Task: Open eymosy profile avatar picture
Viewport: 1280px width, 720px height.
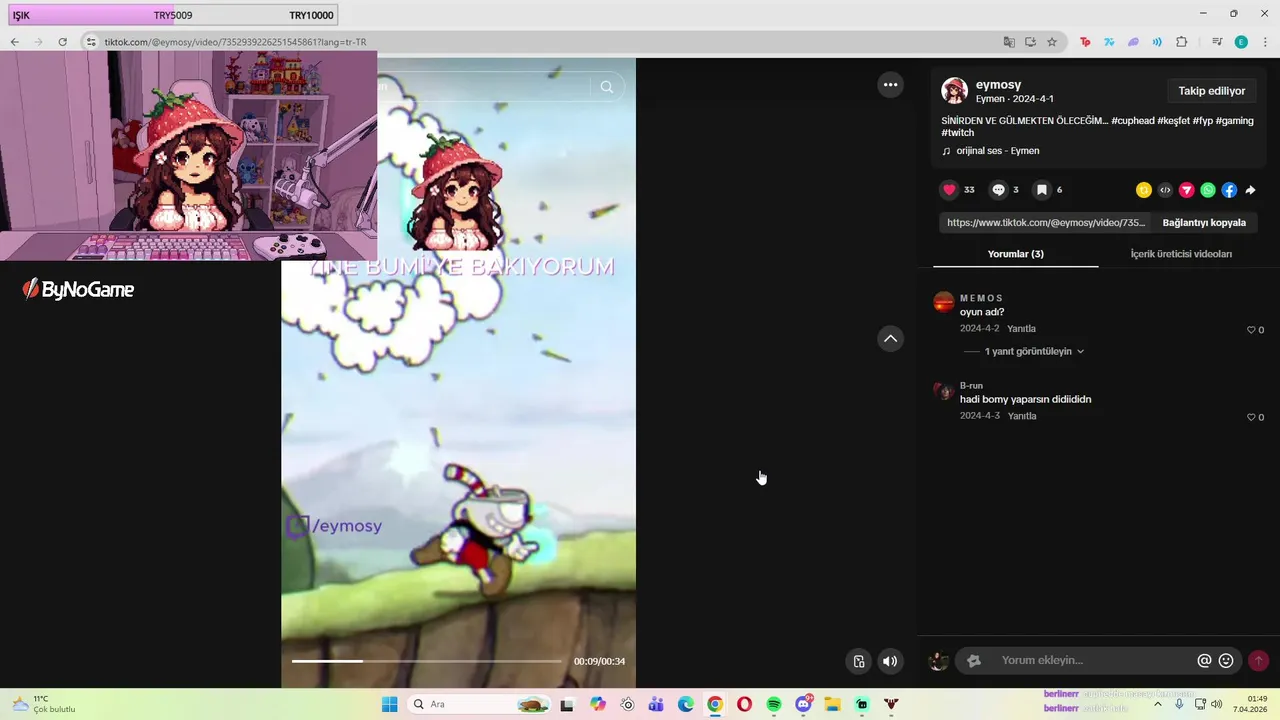Action: (x=954, y=91)
